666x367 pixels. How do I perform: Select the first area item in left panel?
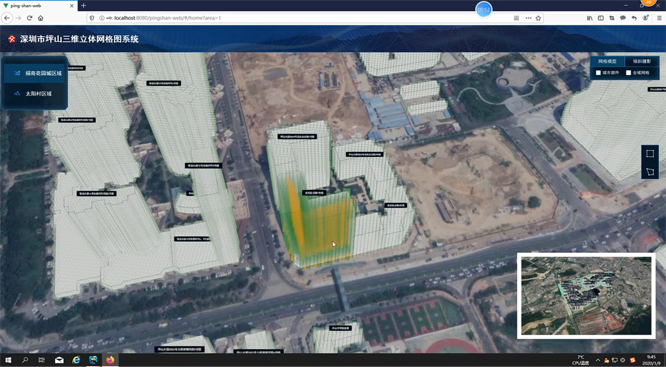(34, 73)
